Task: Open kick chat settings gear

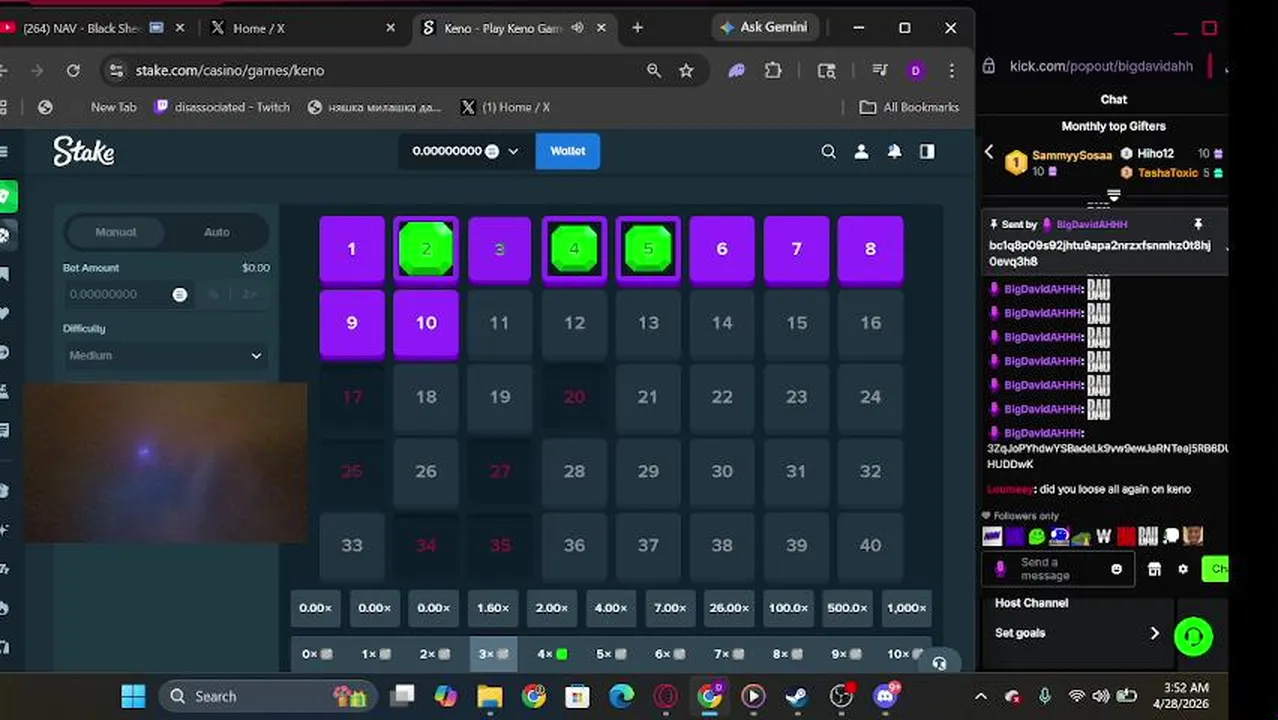Action: pos(1183,569)
